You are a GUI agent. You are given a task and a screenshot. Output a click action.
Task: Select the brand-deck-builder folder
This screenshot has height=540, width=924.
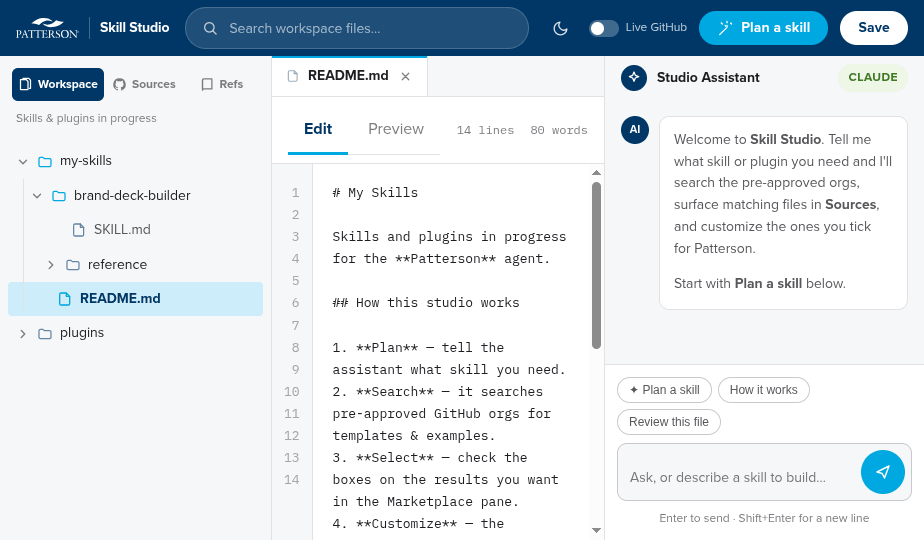pos(136,195)
